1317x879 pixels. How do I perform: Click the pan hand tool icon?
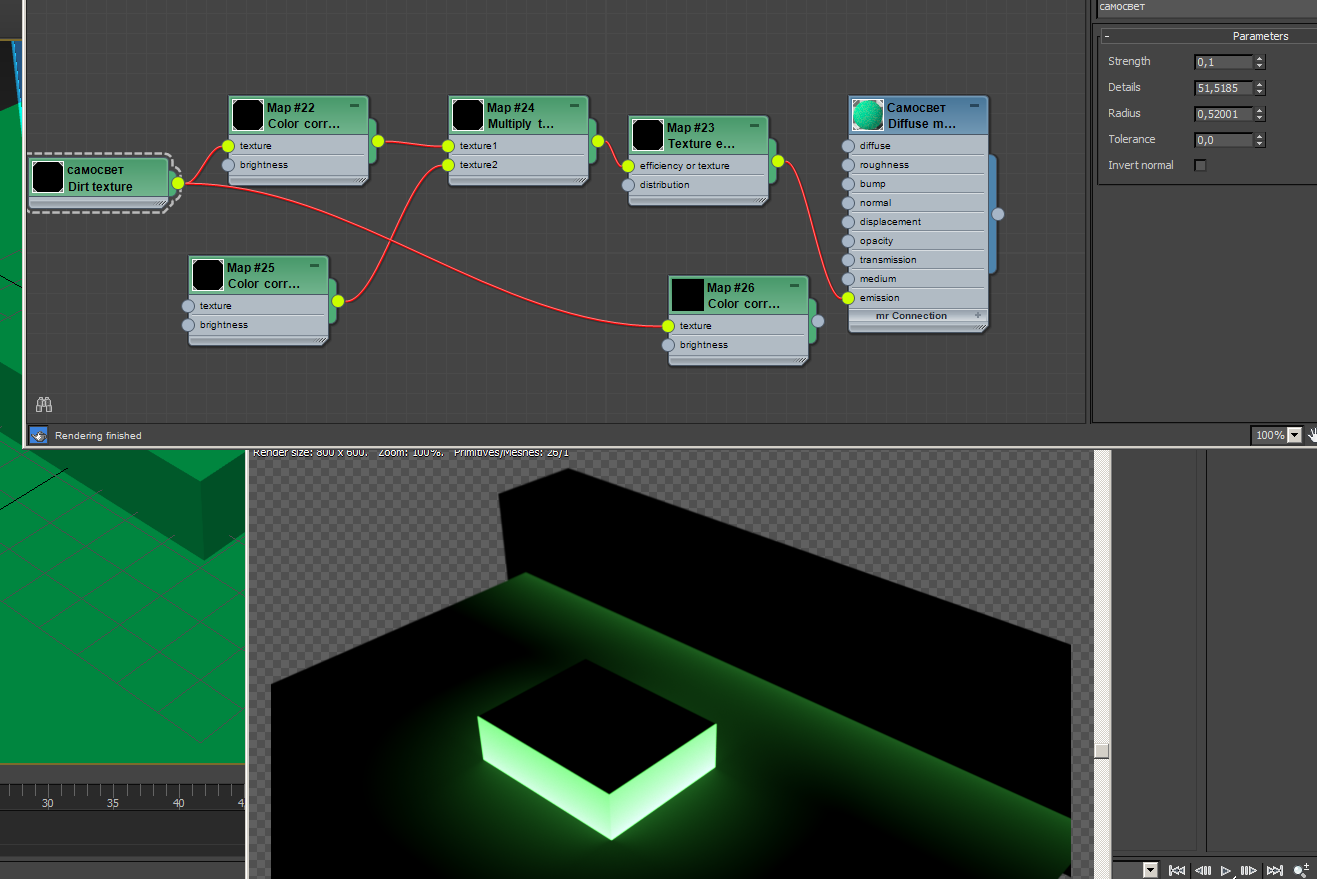1312,435
